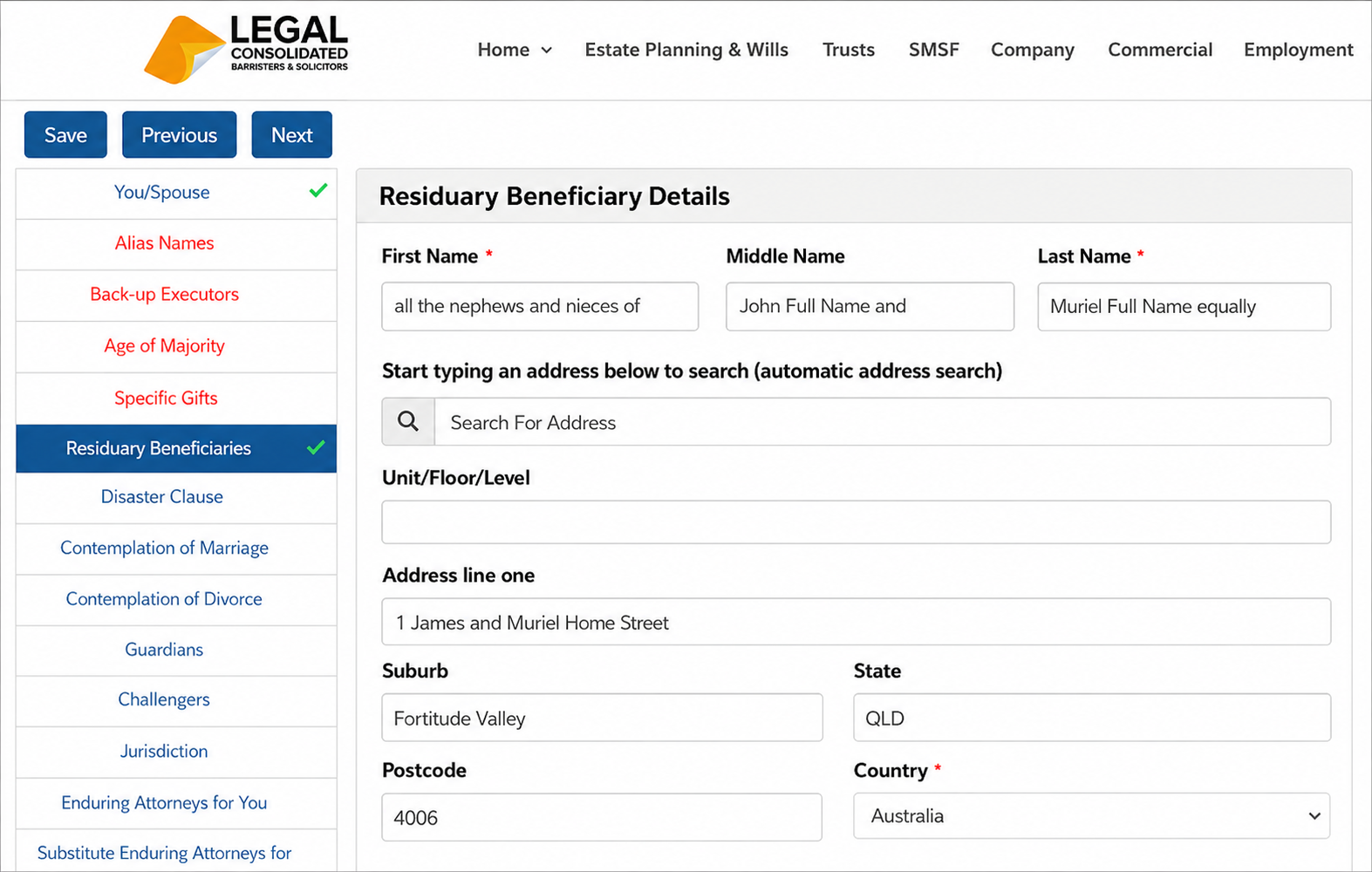1372x872 pixels.
Task: Expand the Home menu chevron
Action: pyautogui.click(x=547, y=51)
